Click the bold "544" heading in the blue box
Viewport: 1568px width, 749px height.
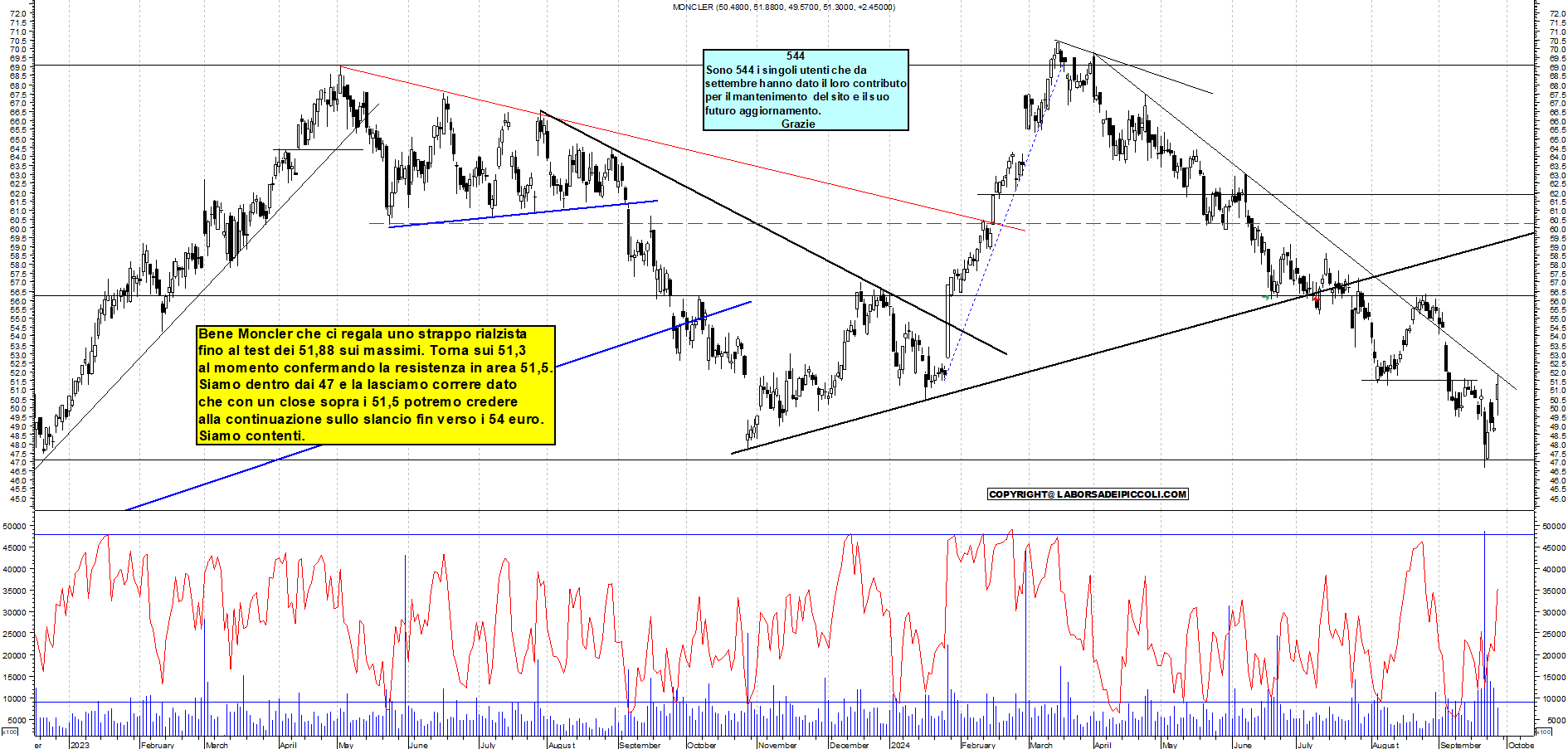coord(796,56)
